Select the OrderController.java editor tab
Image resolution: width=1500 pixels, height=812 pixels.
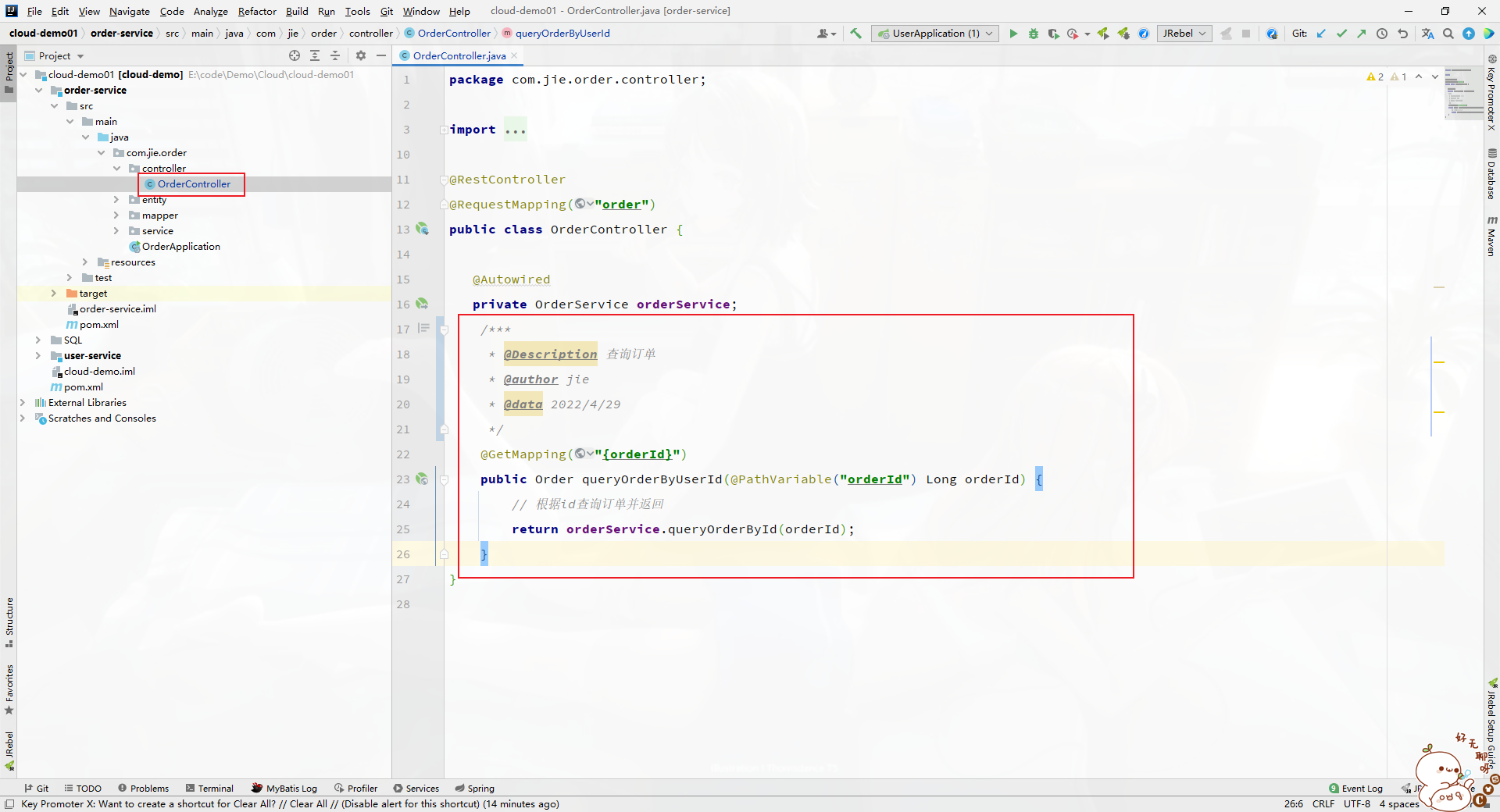pyautogui.click(x=459, y=55)
